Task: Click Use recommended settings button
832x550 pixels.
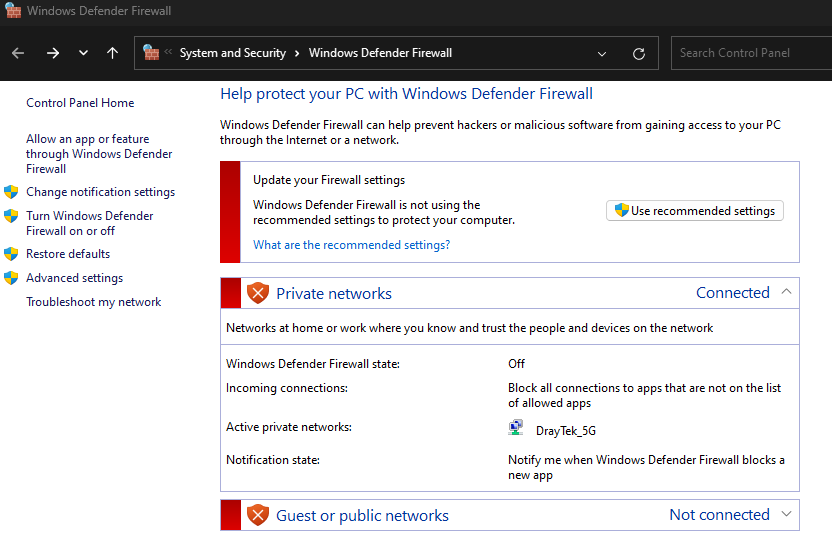Action: (x=694, y=211)
